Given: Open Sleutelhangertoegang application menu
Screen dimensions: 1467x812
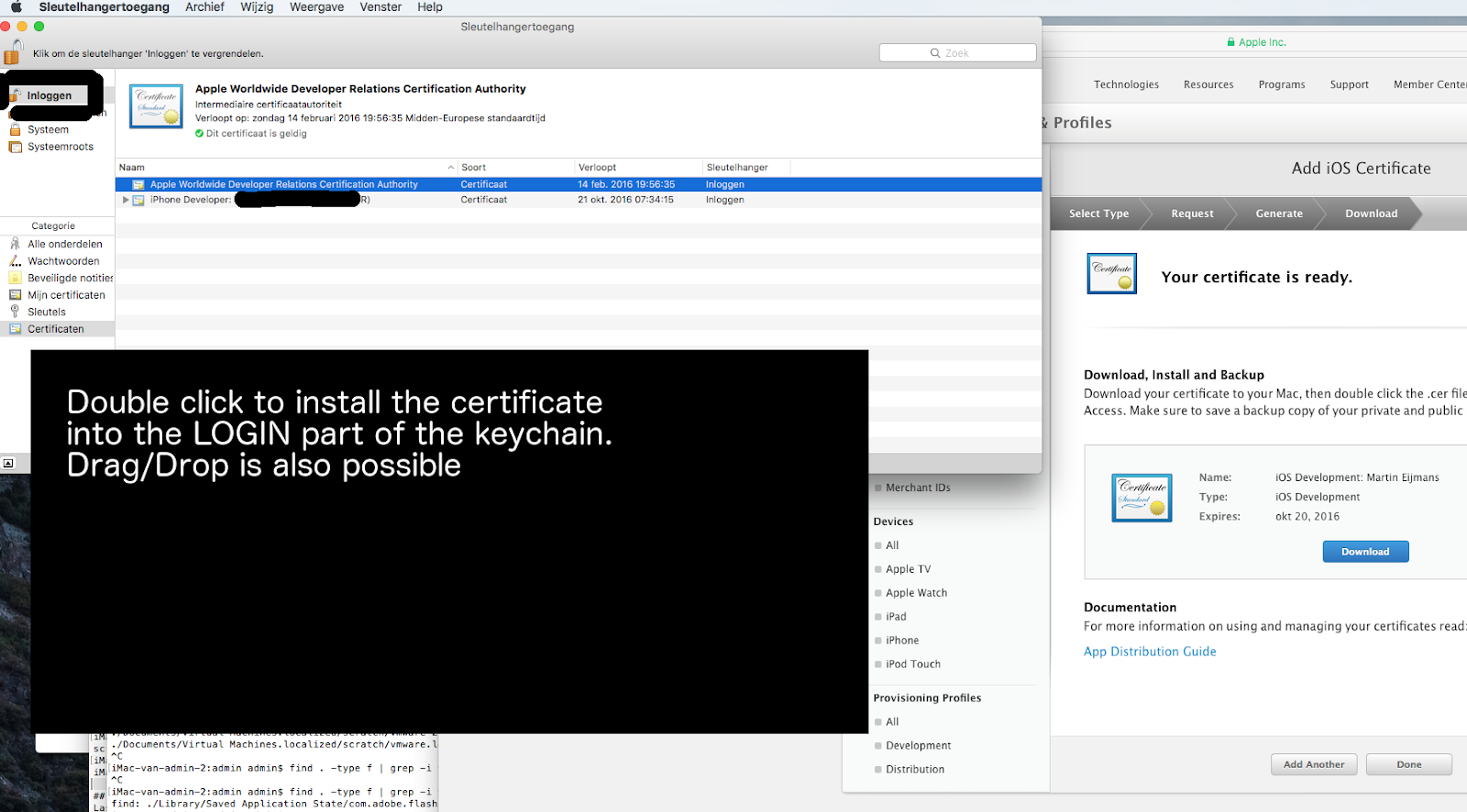Looking at the screenshot, I should click(x=104, y=7).
